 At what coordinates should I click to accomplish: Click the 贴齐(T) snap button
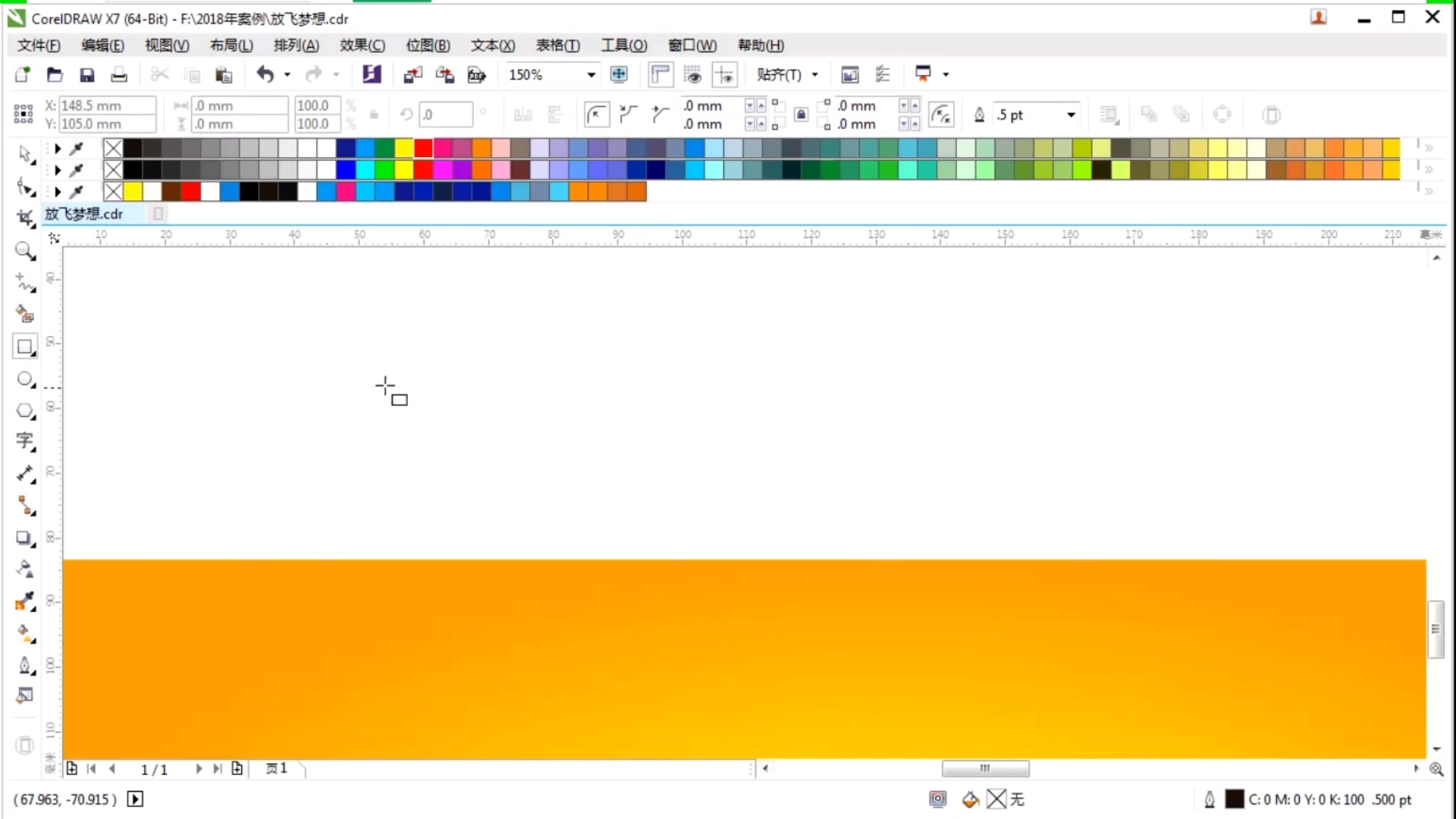pyautogui.click(x=779, y=74)
